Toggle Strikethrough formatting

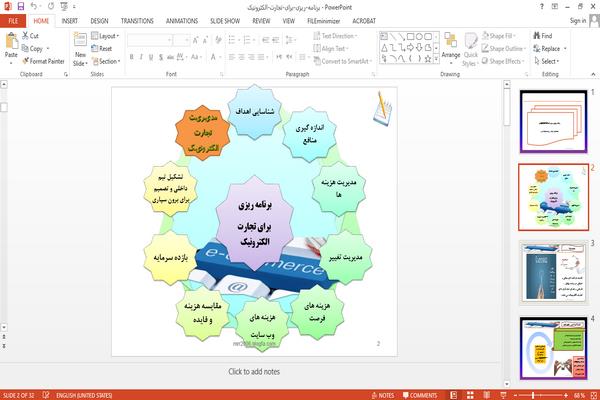[x=170, y=57]
